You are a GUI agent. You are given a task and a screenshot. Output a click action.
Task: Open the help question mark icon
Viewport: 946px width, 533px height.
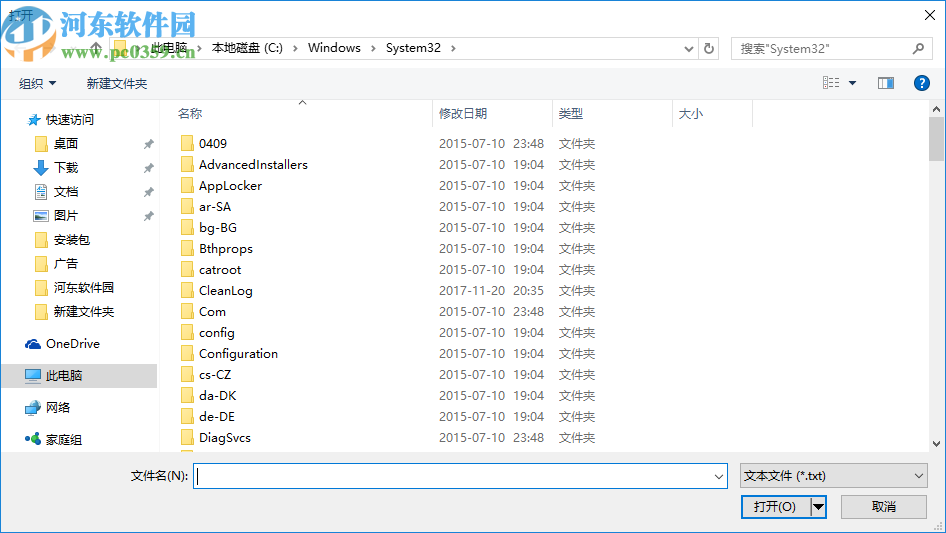(921, 83)
